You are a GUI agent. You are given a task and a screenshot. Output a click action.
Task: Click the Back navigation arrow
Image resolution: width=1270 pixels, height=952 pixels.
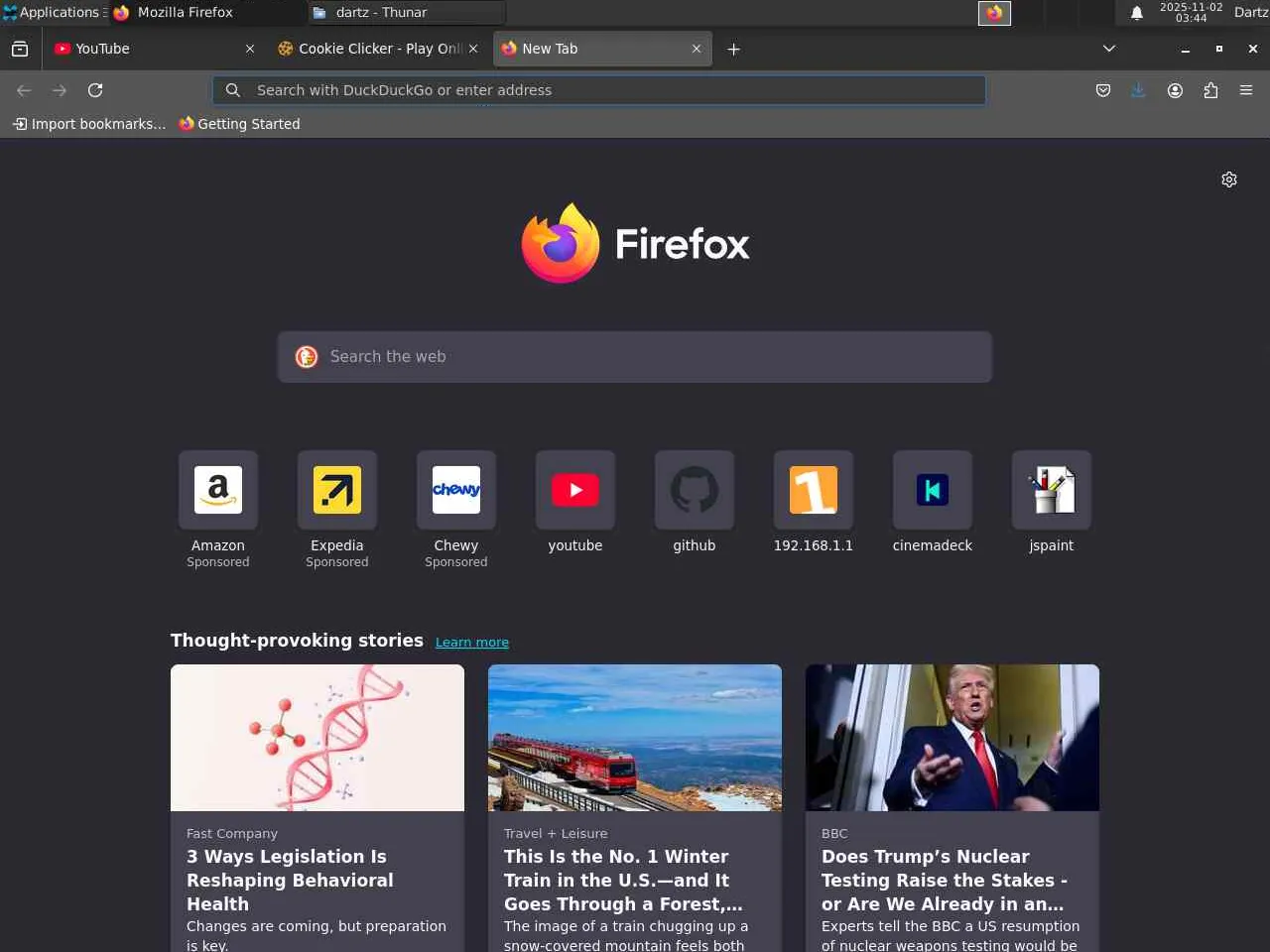point(24,90)
